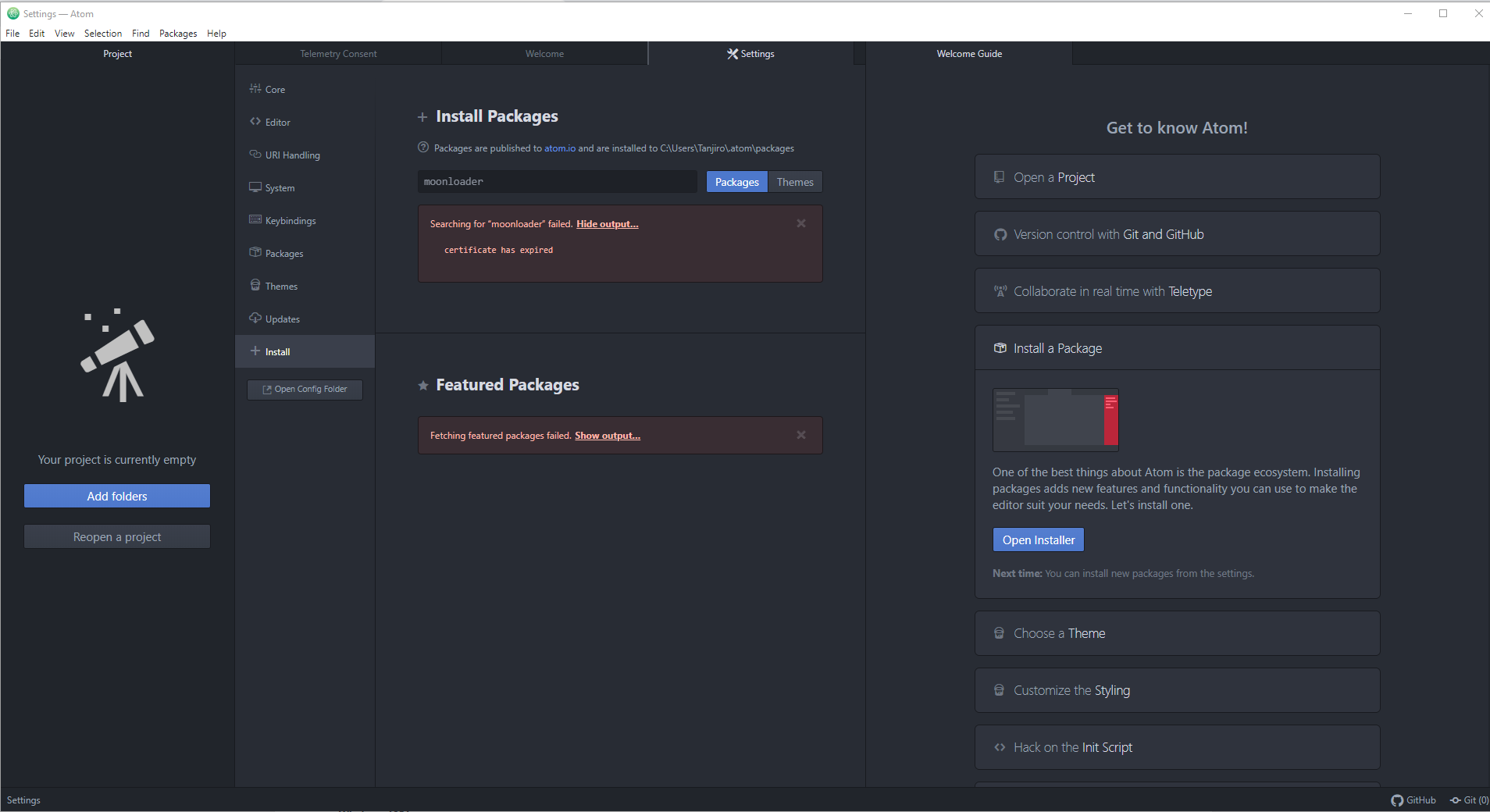The image size is (1490, 812).
Task: Click the package installer preview thumbnail
Action: pyautogui.click(x=1056, y=420)
